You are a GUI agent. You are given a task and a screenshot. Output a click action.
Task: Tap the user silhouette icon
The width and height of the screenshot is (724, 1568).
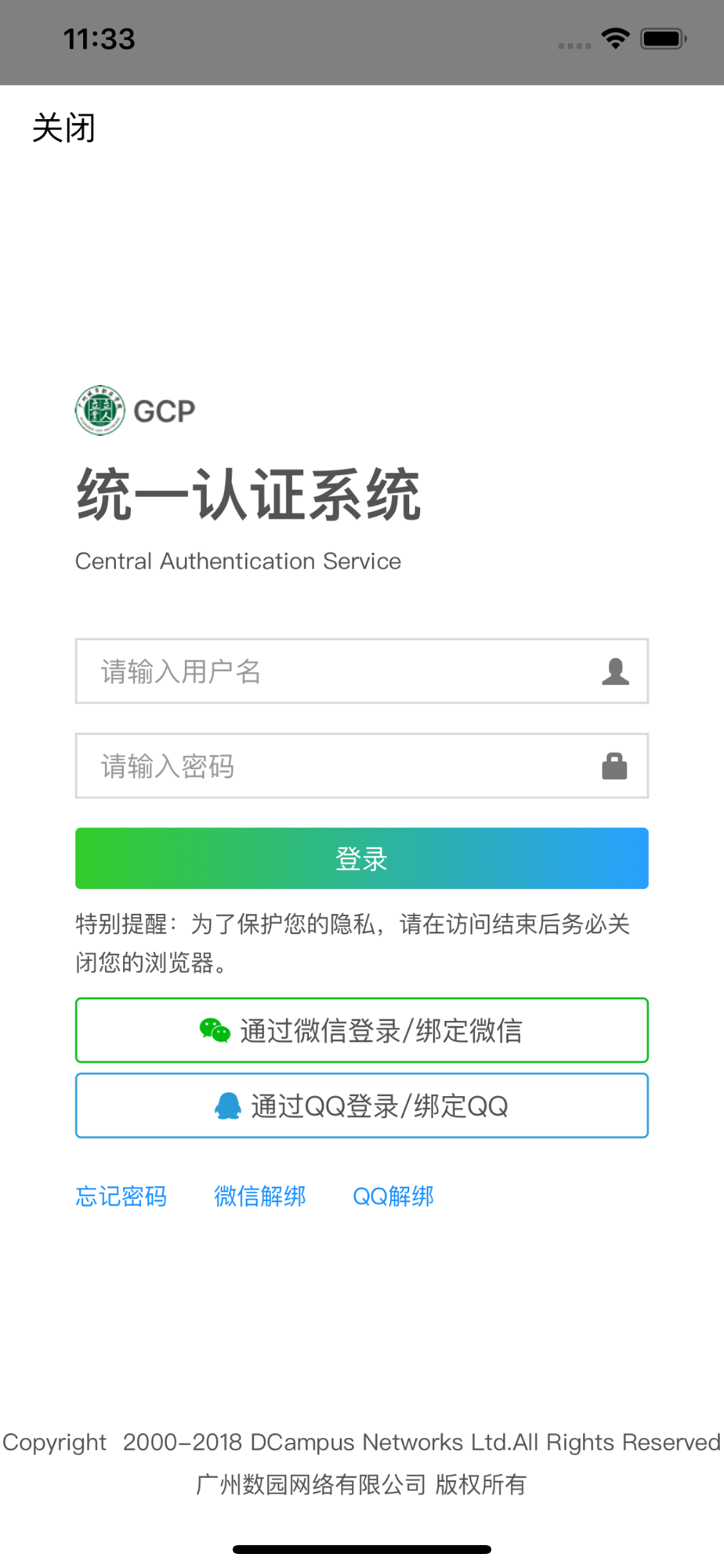coord(615,671)
